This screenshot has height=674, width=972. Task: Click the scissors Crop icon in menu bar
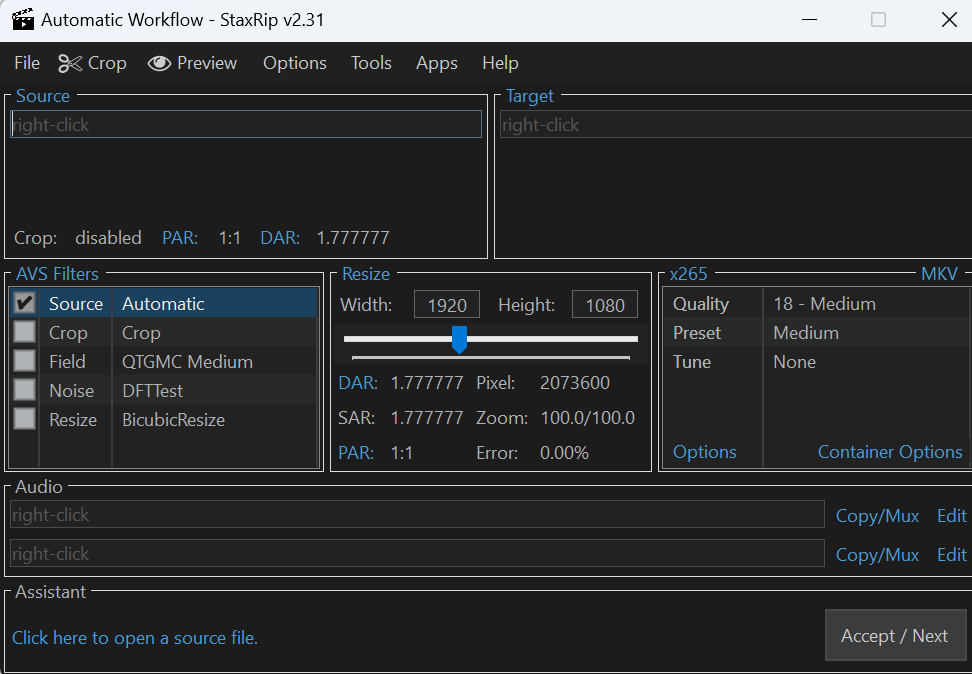tap(70, 63)
